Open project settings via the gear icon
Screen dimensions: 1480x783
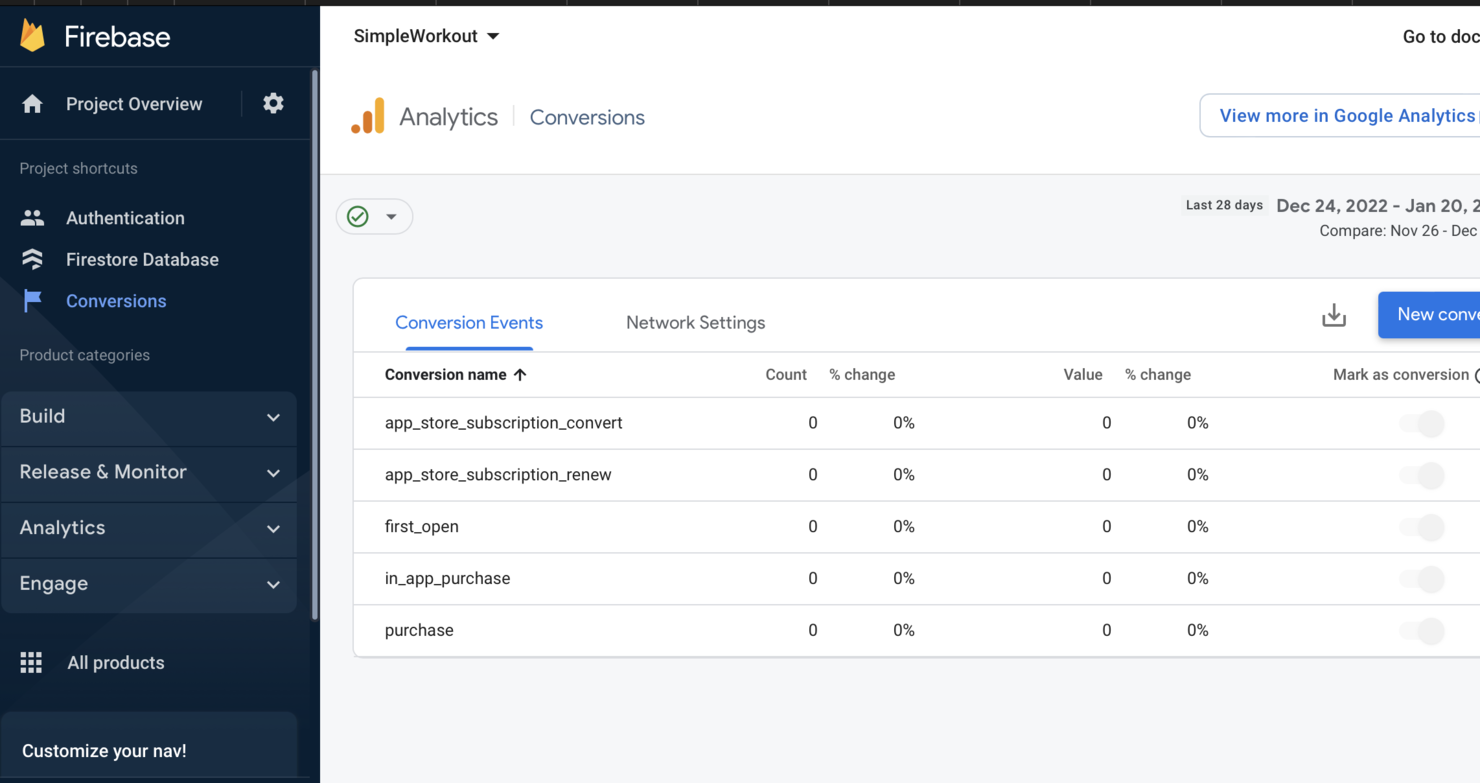pyautogui.click(x=273, y=103)
